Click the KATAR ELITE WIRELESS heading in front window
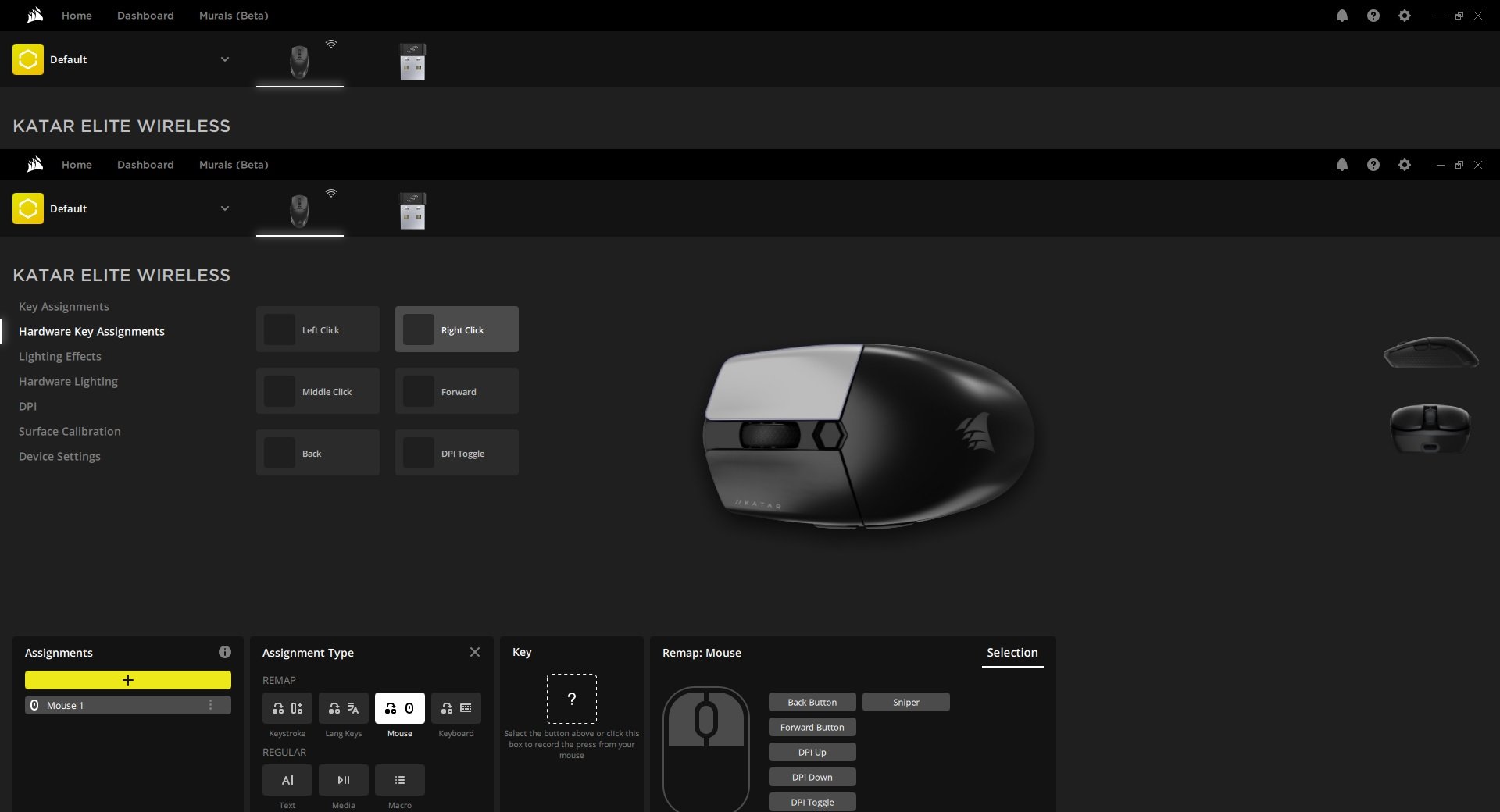 coord(122,275)
